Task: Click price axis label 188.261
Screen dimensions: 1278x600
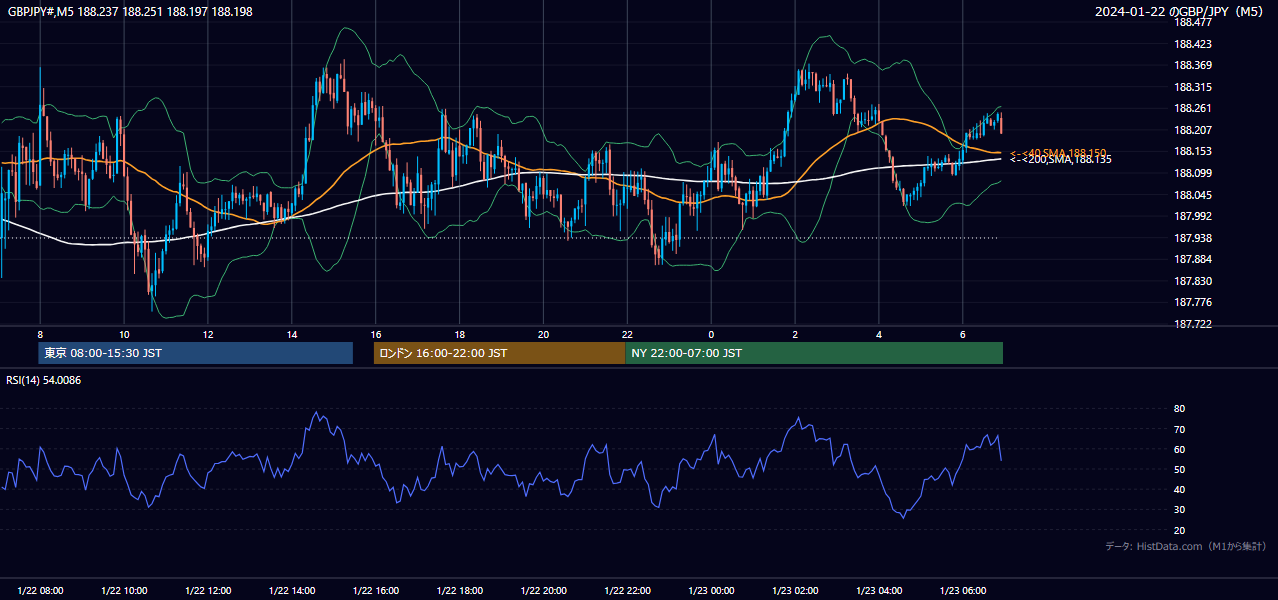Action: [1192, 109]
